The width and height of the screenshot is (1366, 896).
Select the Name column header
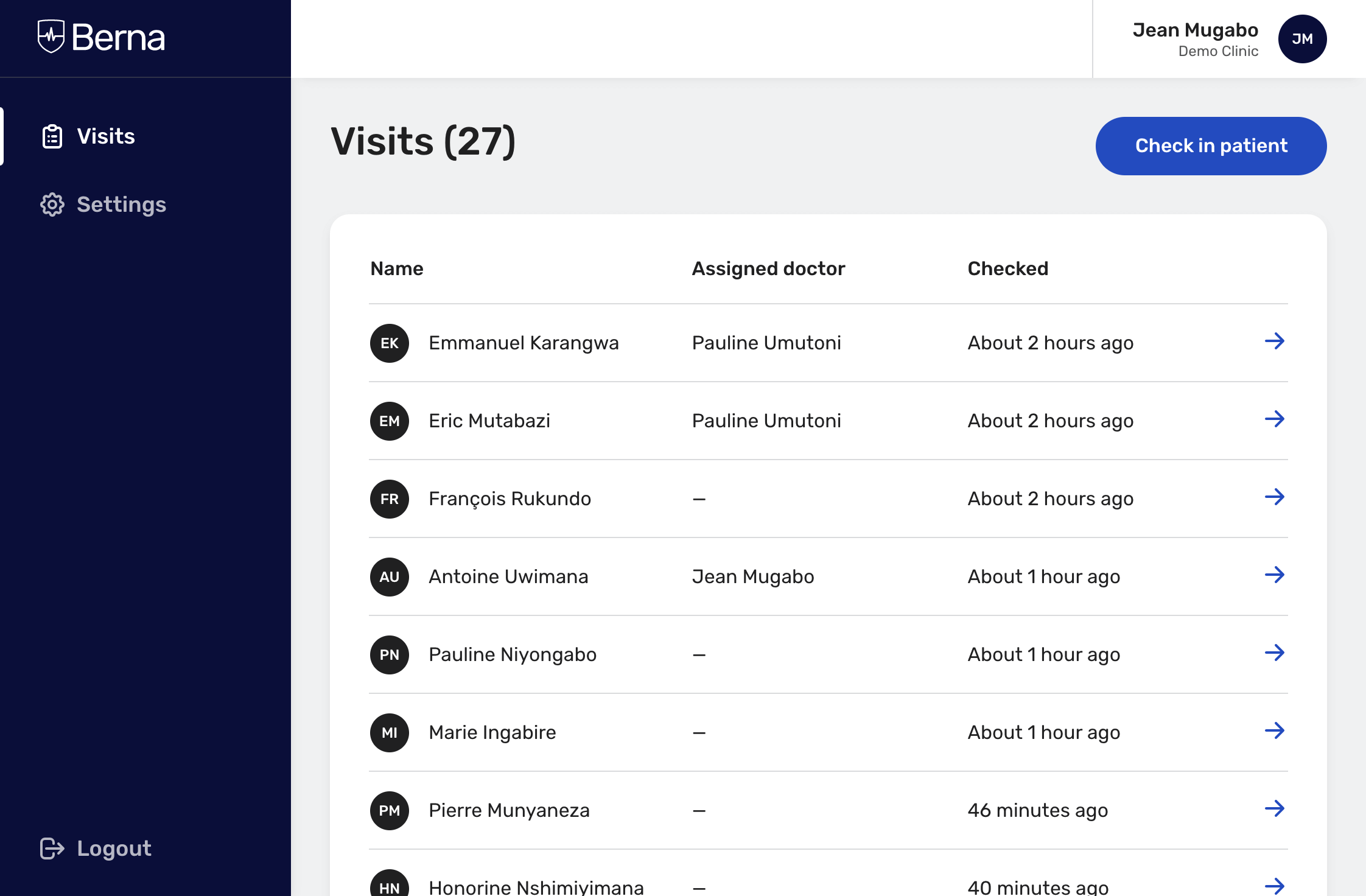[396, 268]
